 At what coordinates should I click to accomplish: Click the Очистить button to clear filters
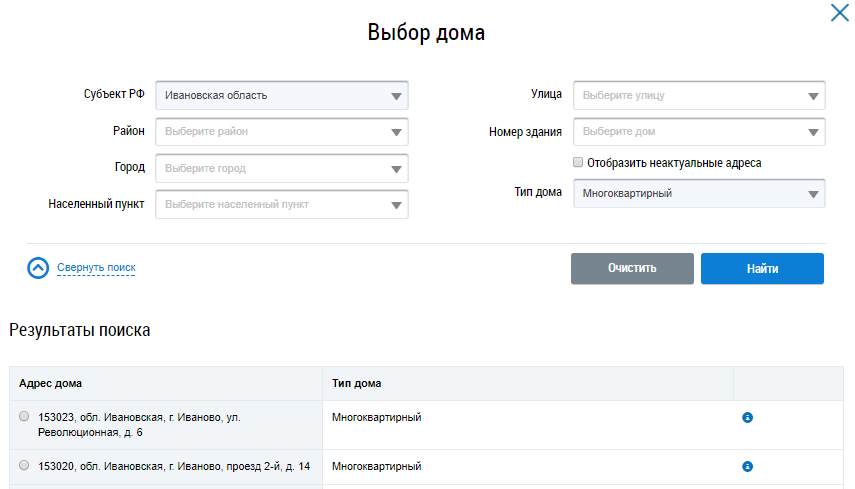(632, 268)
